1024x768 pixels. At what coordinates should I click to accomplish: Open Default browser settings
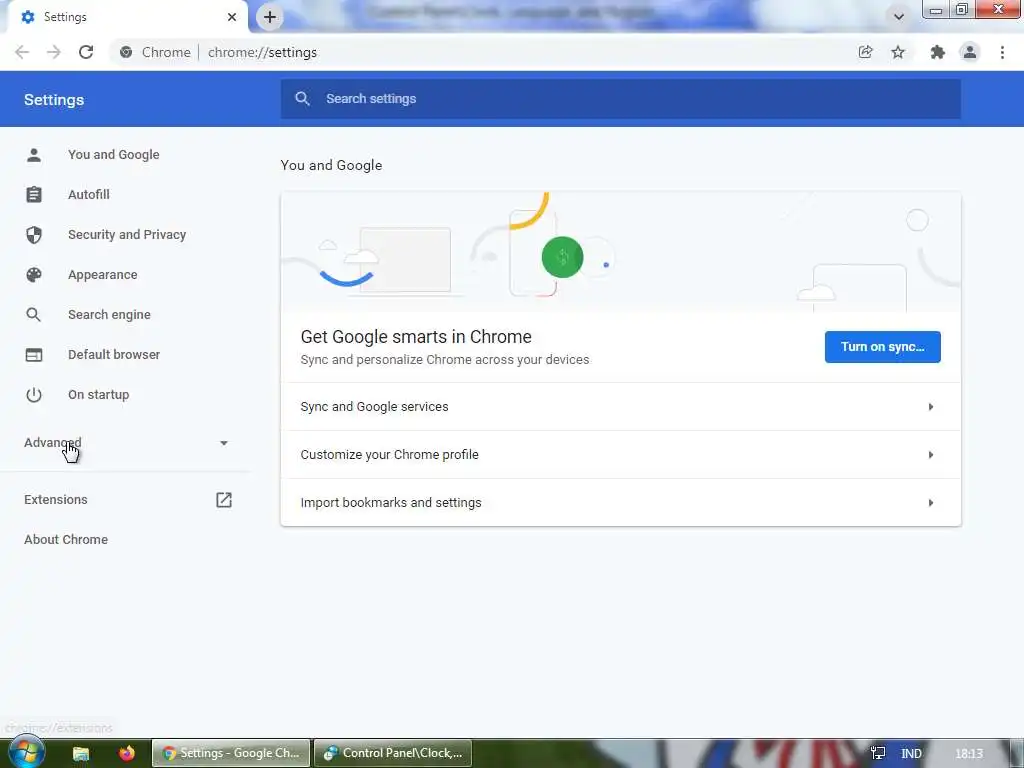pos(114,355)
